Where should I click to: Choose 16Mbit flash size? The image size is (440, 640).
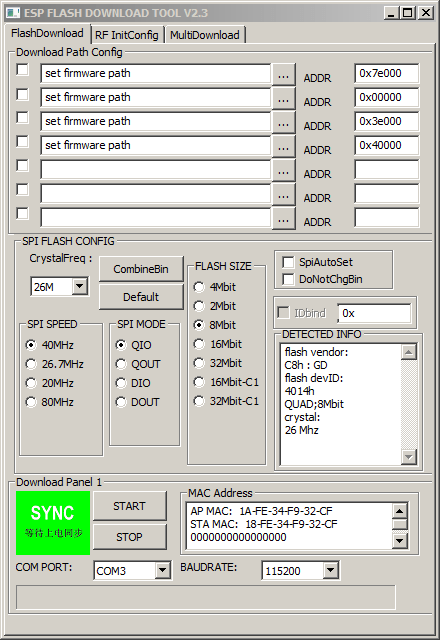[x=218, y=344]
